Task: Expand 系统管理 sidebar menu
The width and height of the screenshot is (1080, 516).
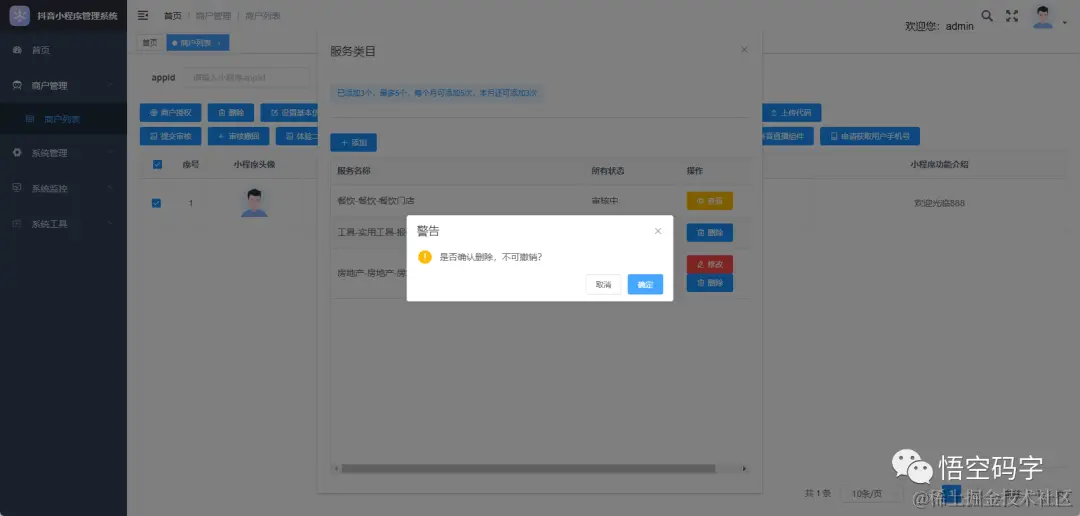Action: point(63,153)
